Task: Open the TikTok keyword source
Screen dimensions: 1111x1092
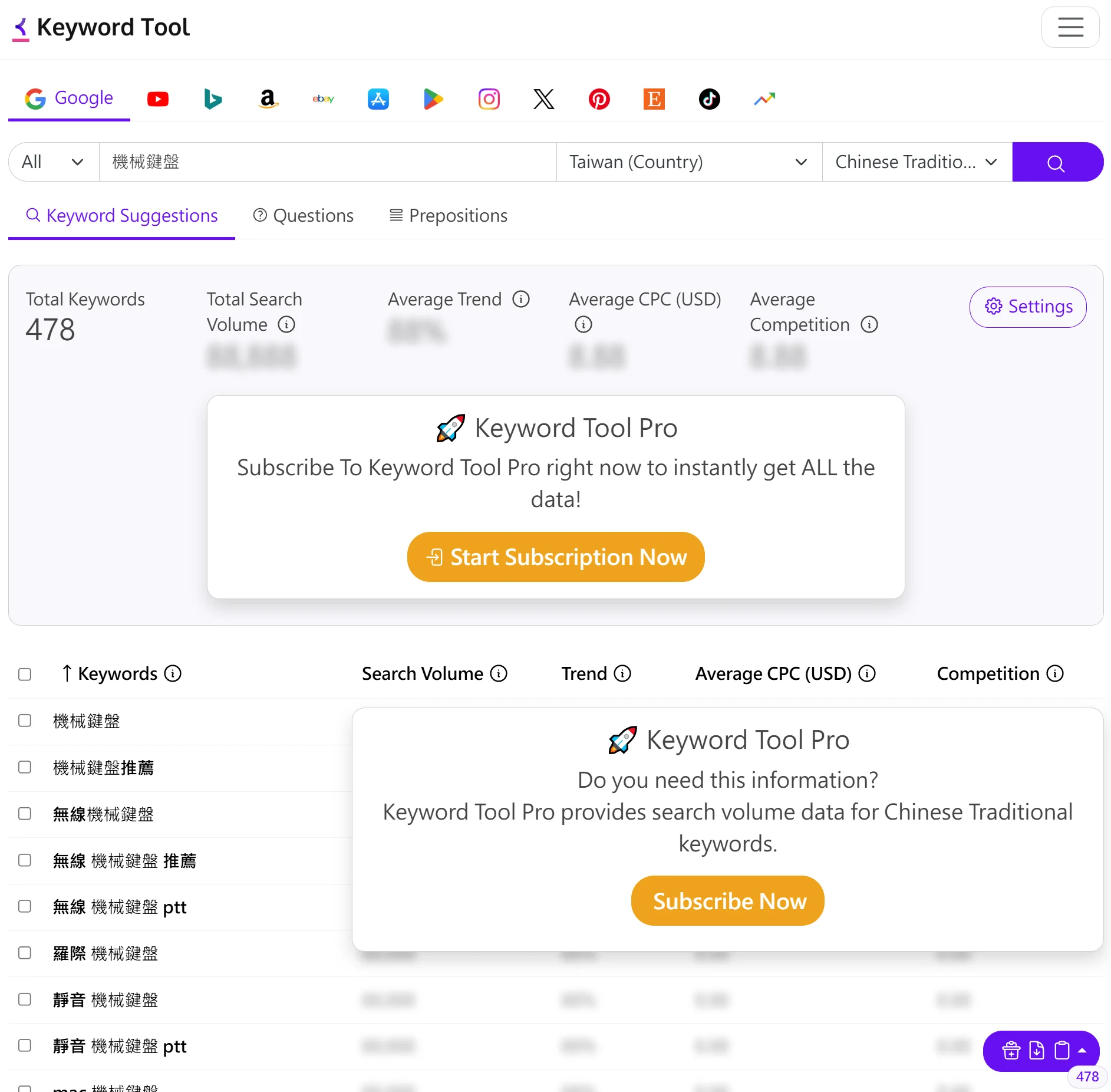Action: (x=709, y=99)
